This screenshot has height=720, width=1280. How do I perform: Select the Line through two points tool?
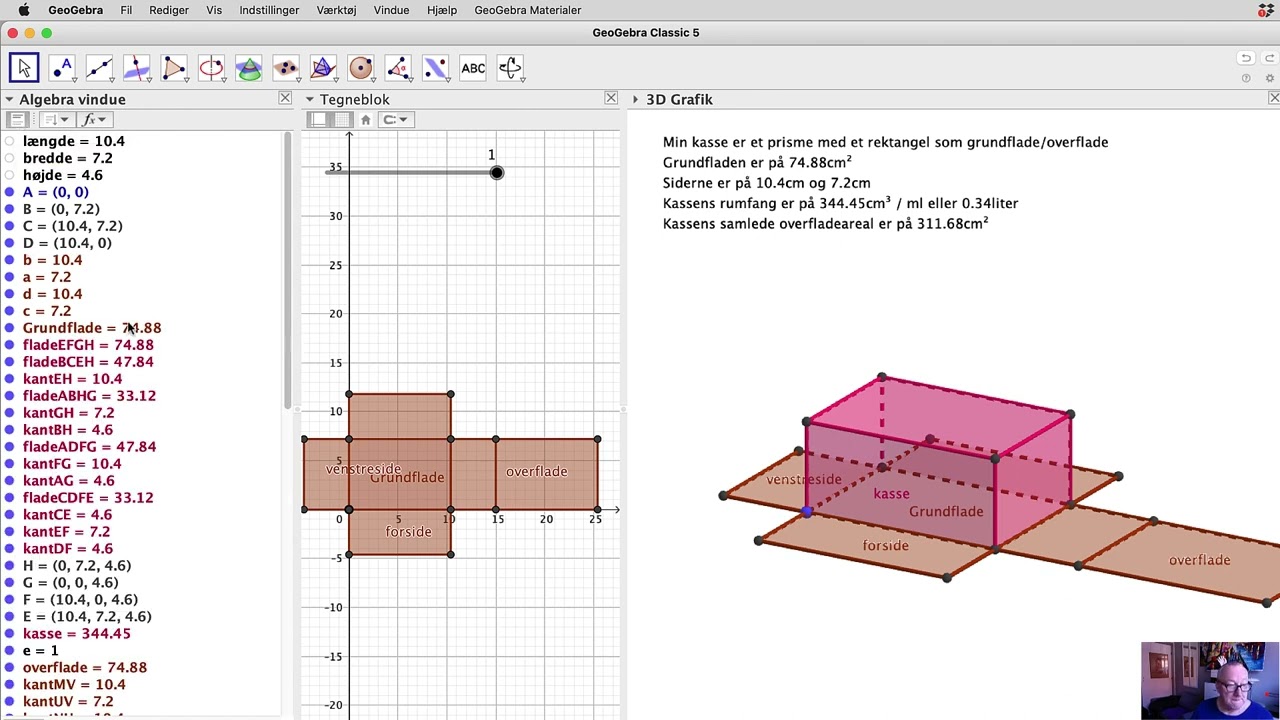tap(99, 68)
